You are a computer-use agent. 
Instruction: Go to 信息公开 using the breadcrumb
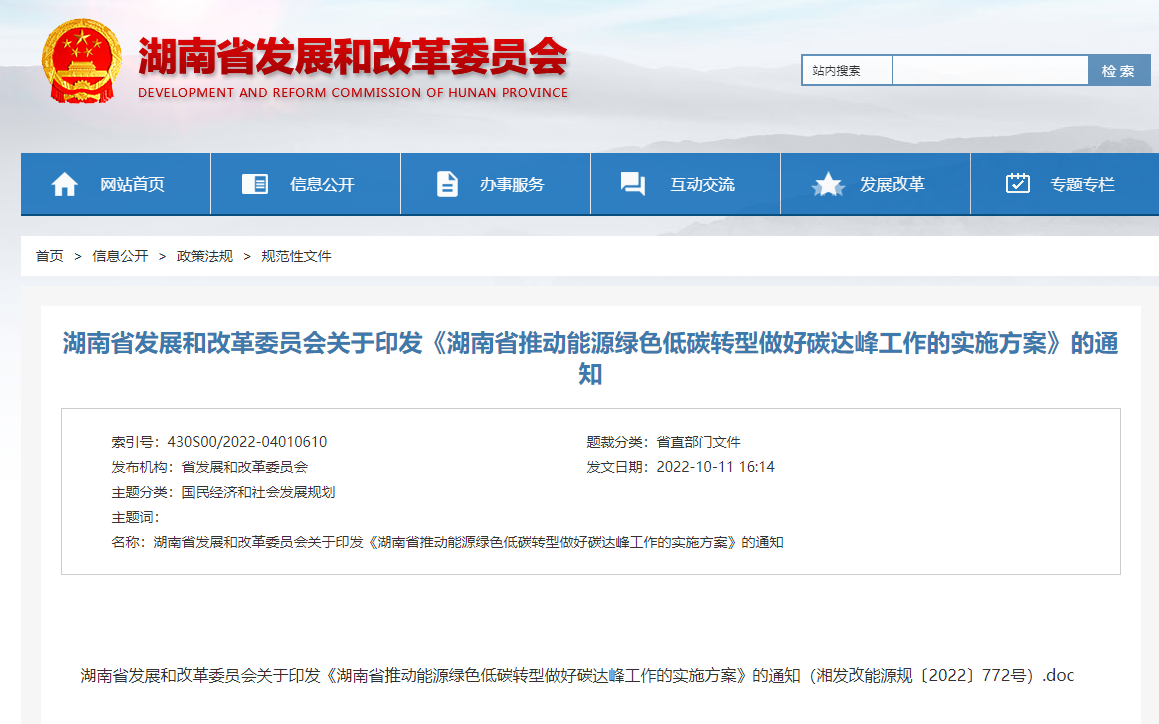click(118, 256)
